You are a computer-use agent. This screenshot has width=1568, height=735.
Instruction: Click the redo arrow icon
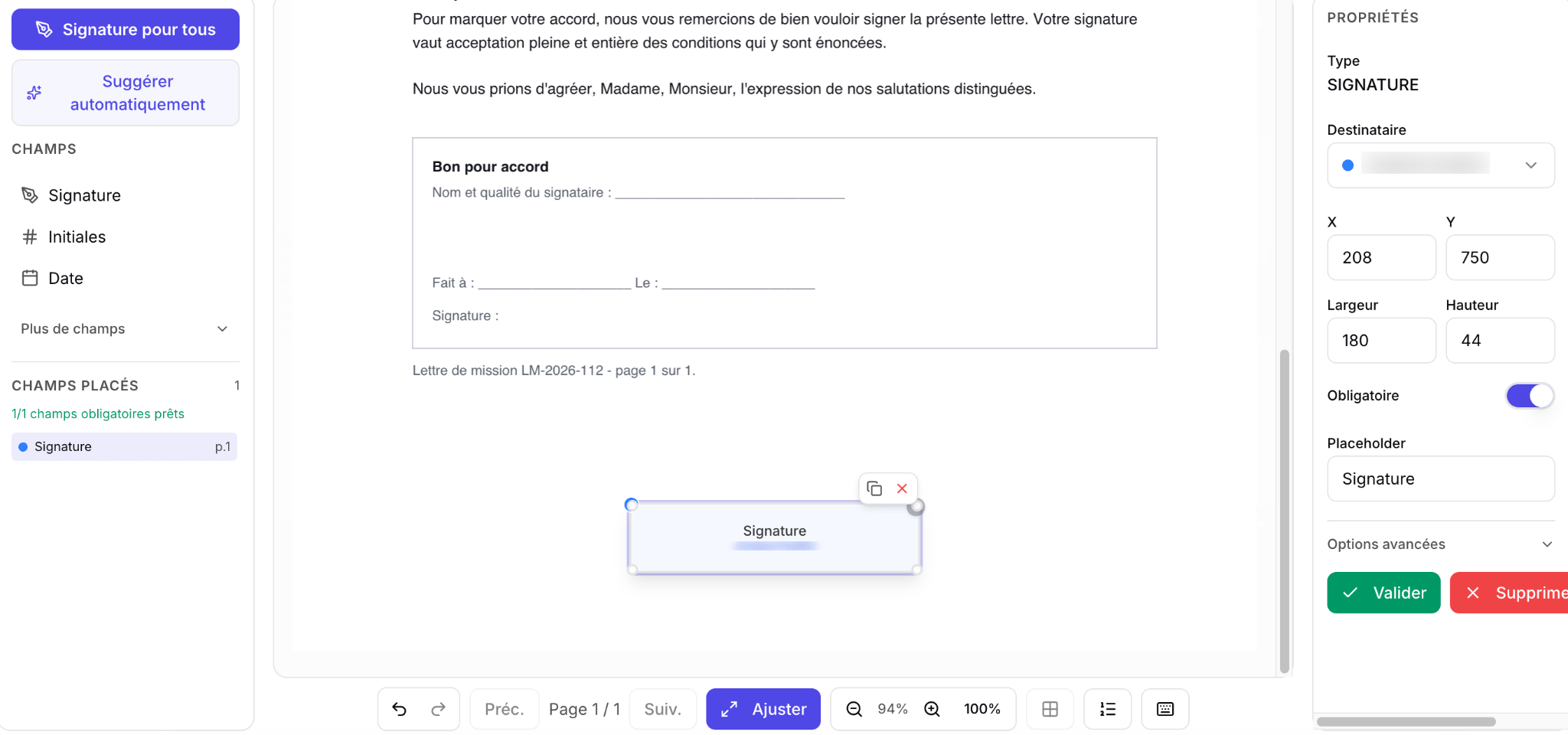tap(438, 709)
